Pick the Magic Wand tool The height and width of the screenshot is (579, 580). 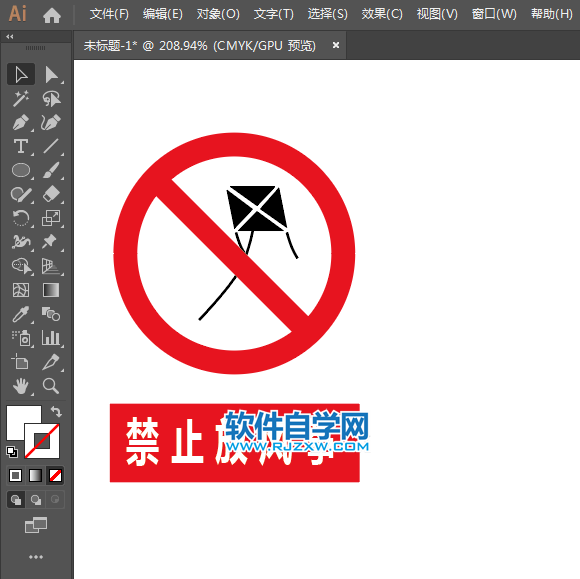pos(21,98)
